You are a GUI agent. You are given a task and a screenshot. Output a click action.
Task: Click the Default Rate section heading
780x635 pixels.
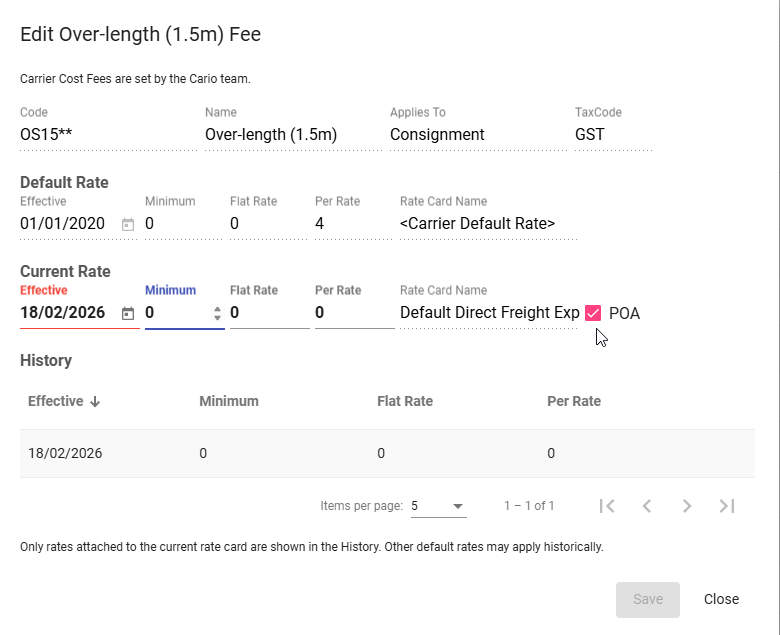64,183
